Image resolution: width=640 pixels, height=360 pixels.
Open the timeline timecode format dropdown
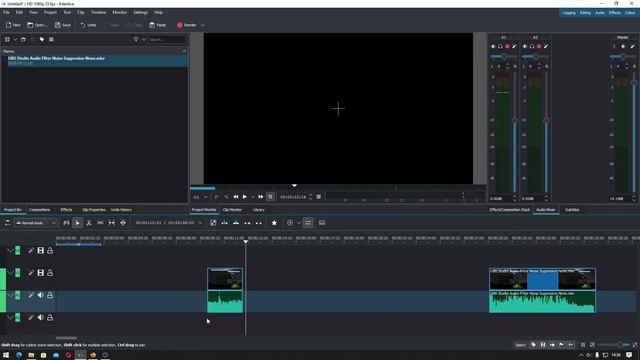[x=200, y=223]
